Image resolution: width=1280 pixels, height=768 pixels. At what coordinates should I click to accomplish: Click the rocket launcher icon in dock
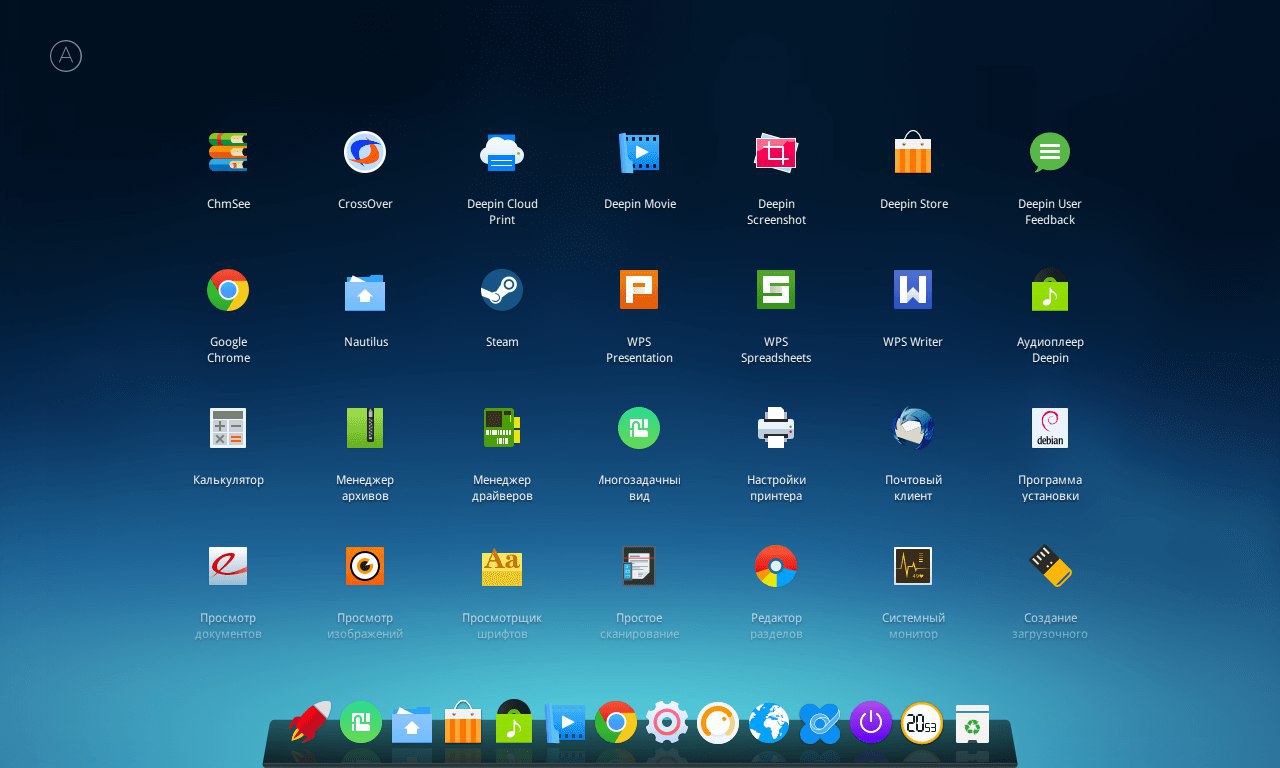click(310, 722)
